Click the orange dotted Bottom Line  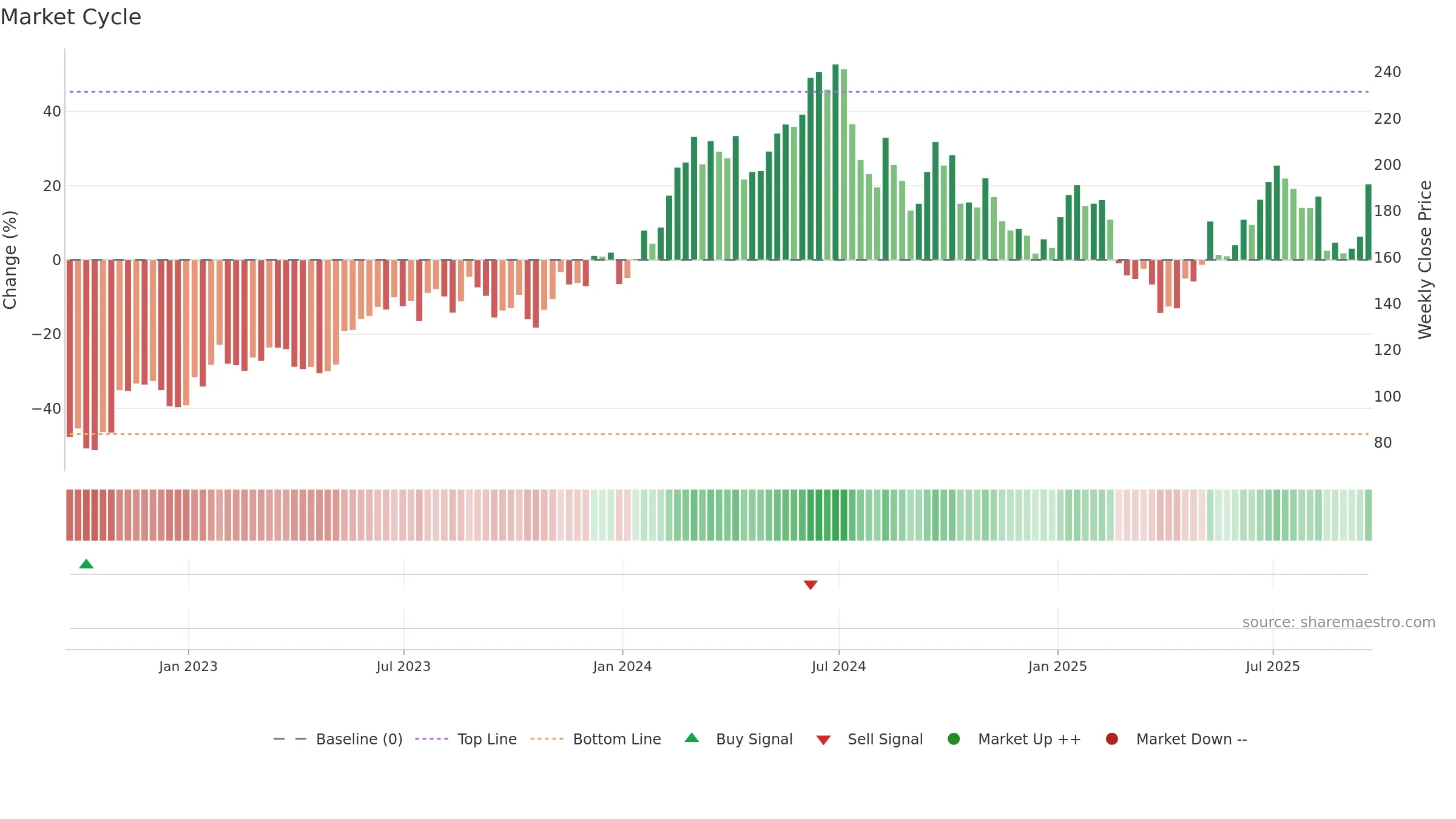[719, 434]
